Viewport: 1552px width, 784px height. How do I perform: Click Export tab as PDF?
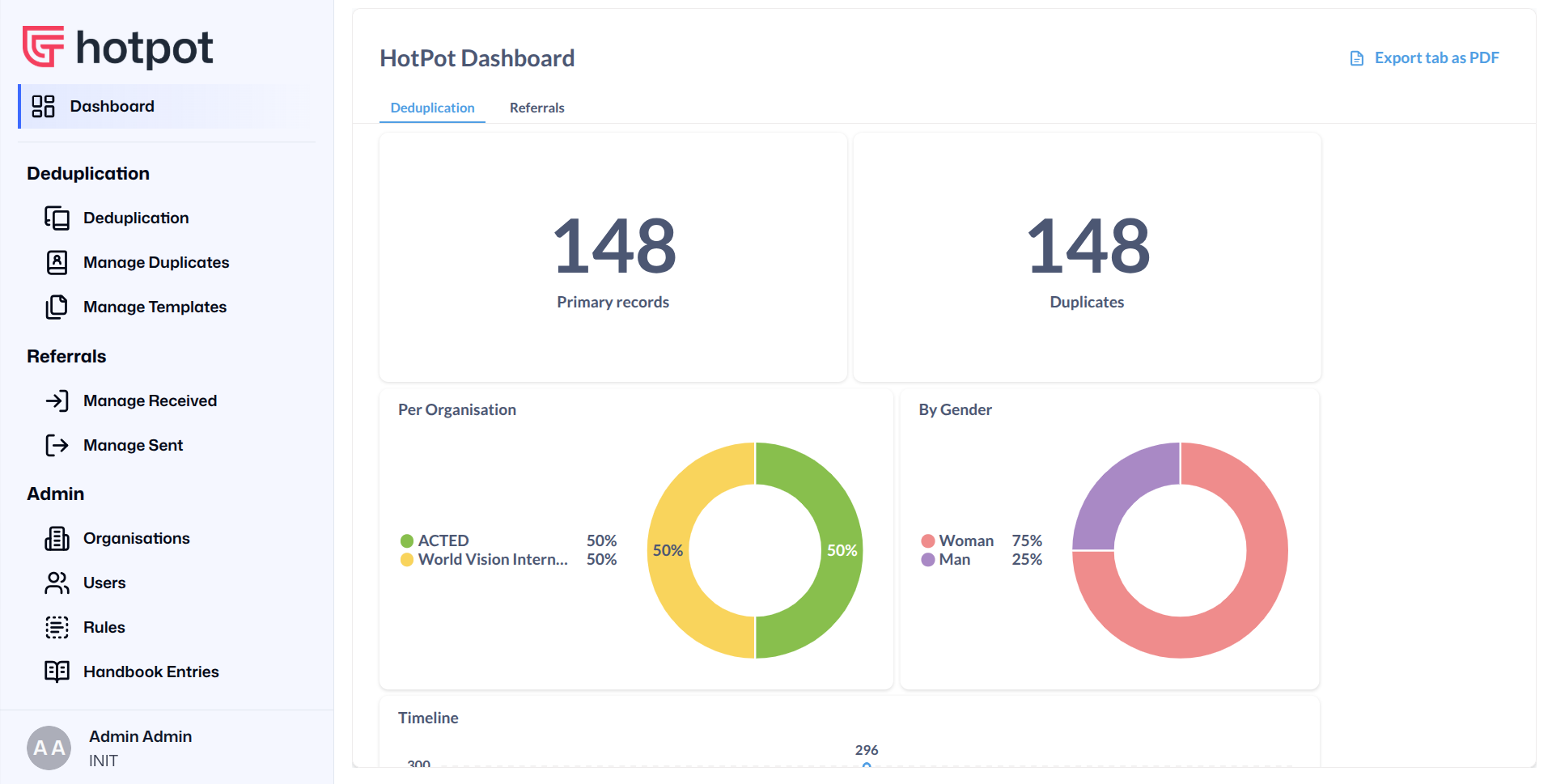[1424, 58]
